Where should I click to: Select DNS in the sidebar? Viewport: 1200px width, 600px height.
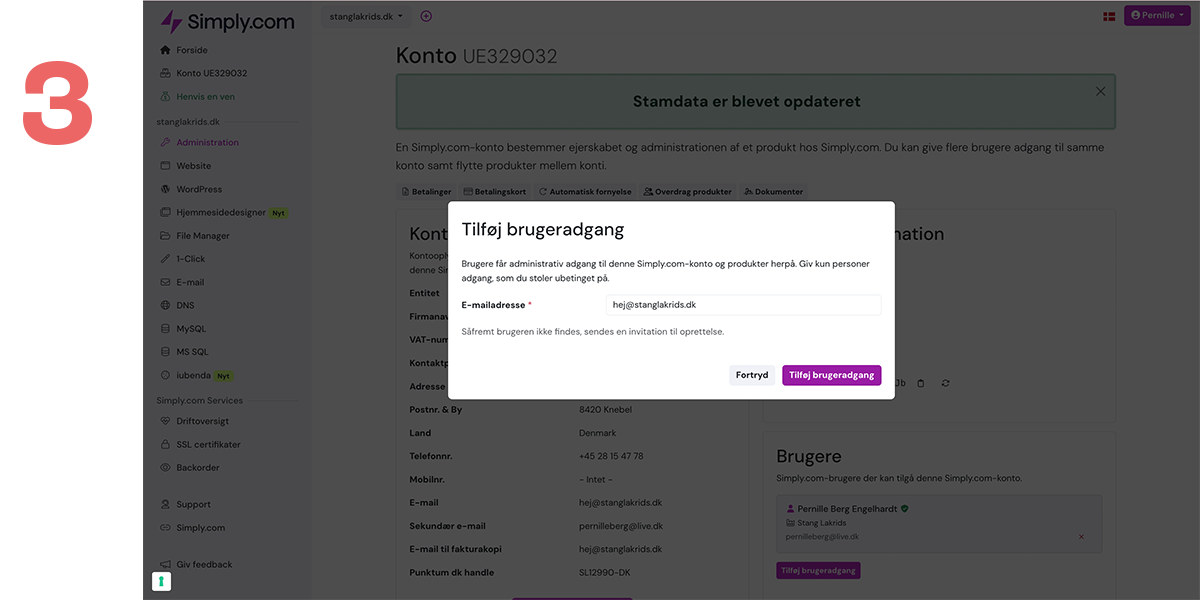pyautogui.click(x=187, y=305)
